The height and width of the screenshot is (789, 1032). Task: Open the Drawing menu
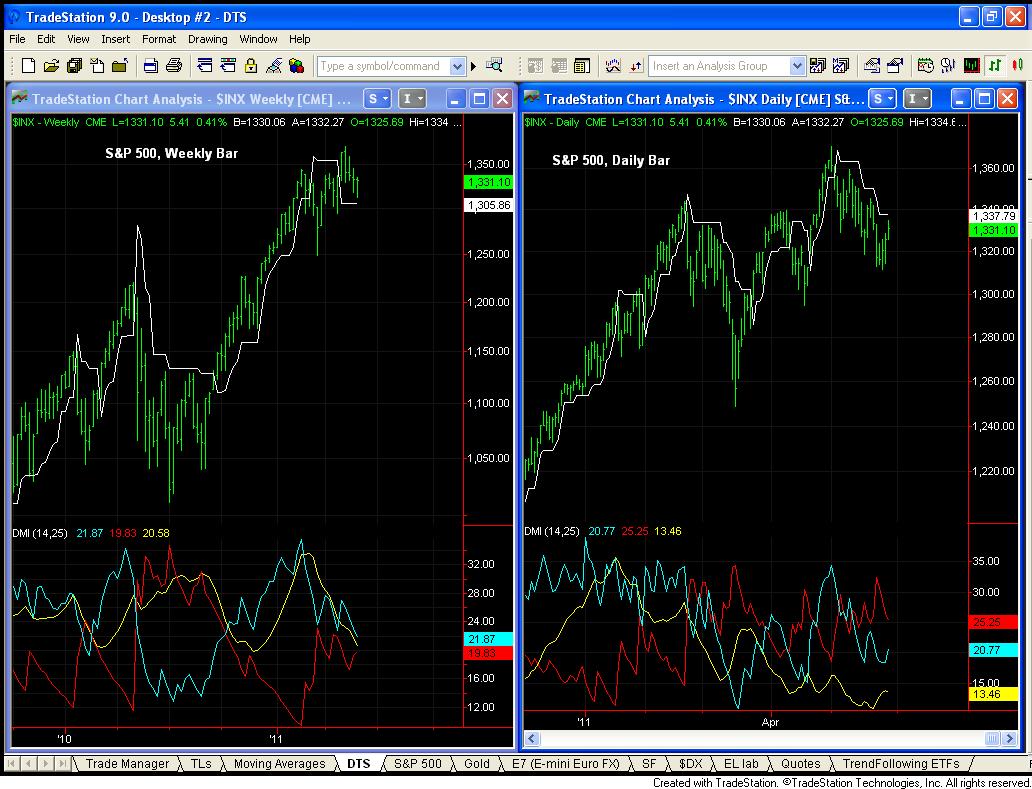click(x=207, y=39)
